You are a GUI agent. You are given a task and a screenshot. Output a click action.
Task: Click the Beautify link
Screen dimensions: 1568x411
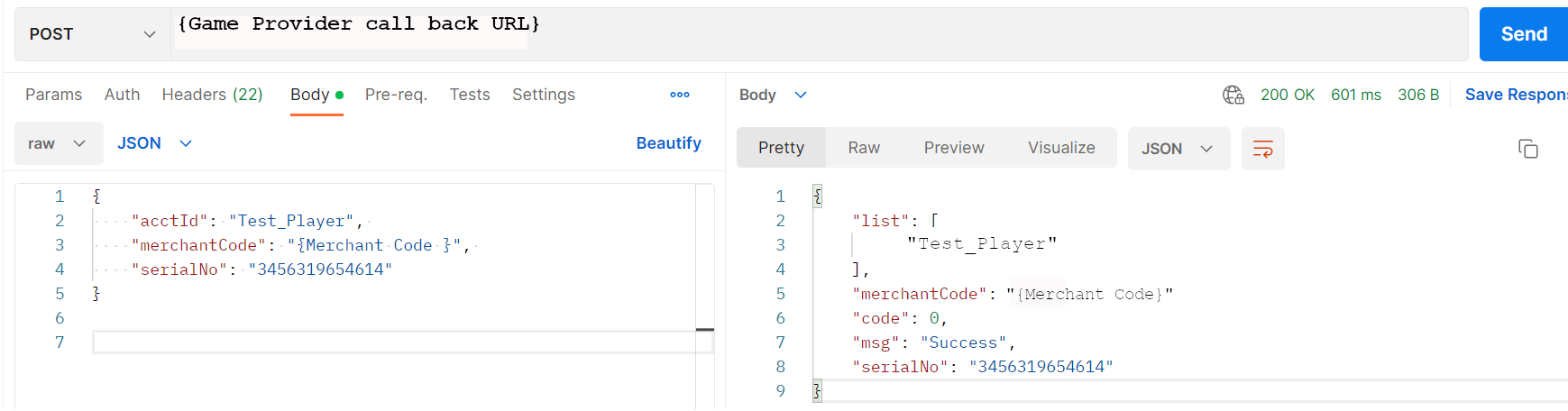[x=668, y=143]
